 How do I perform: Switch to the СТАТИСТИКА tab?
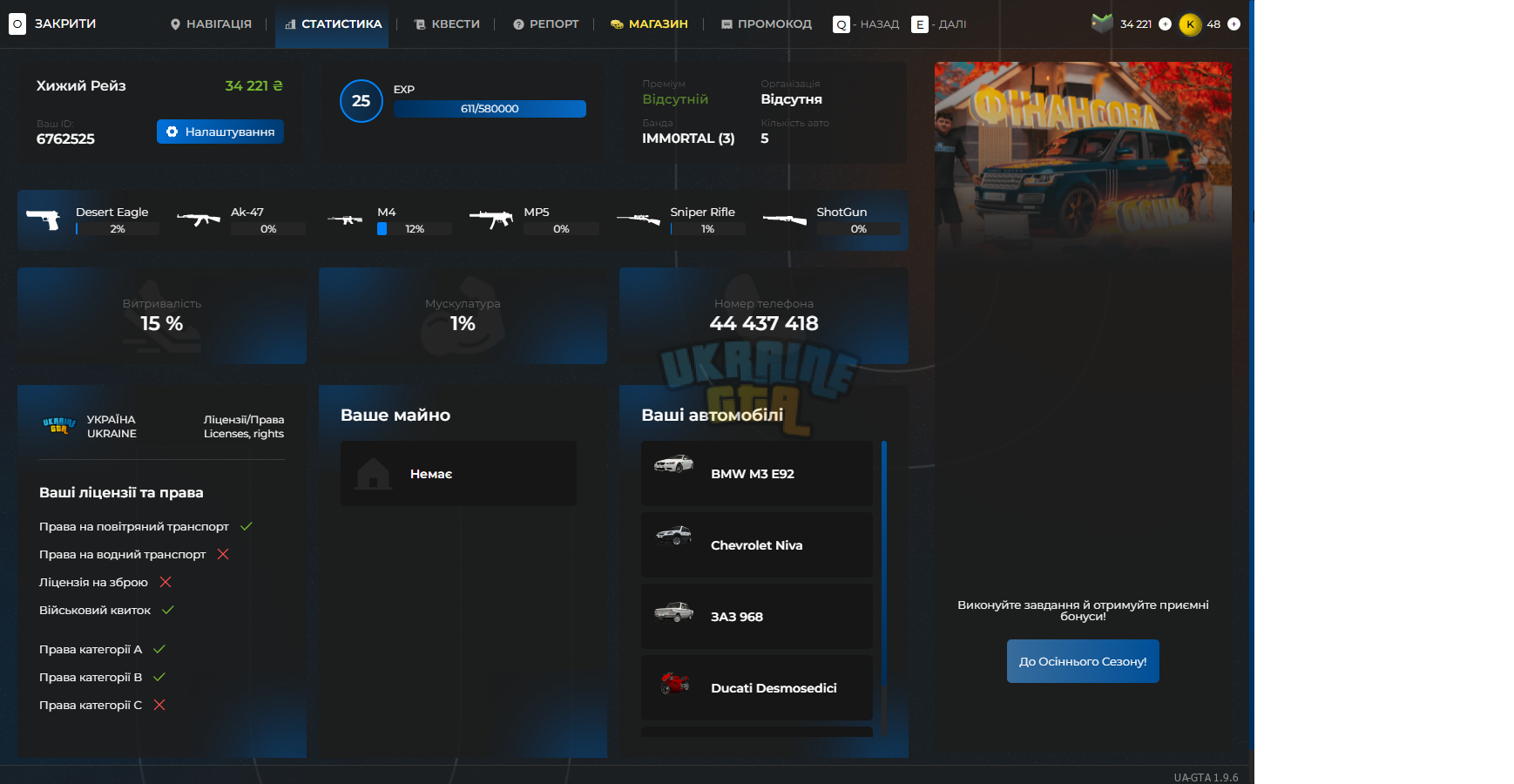[333, 24]
